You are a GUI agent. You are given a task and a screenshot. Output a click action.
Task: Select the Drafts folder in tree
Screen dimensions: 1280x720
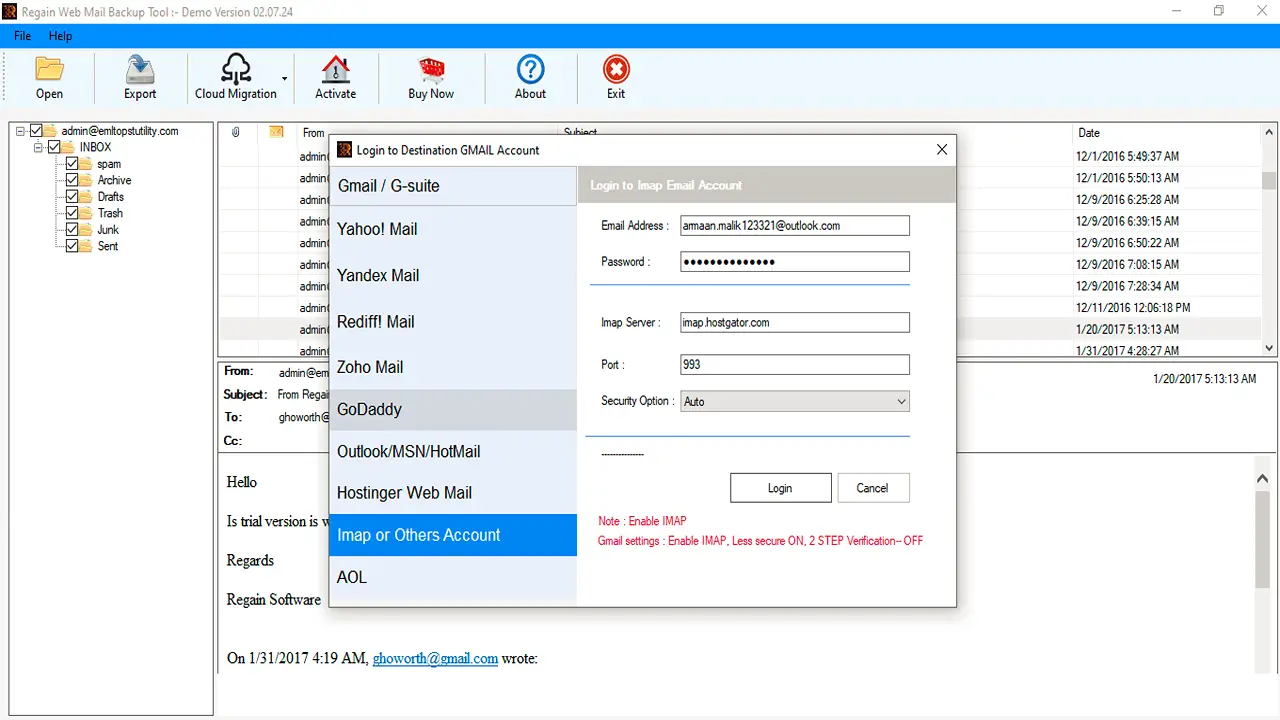[111, 197]
